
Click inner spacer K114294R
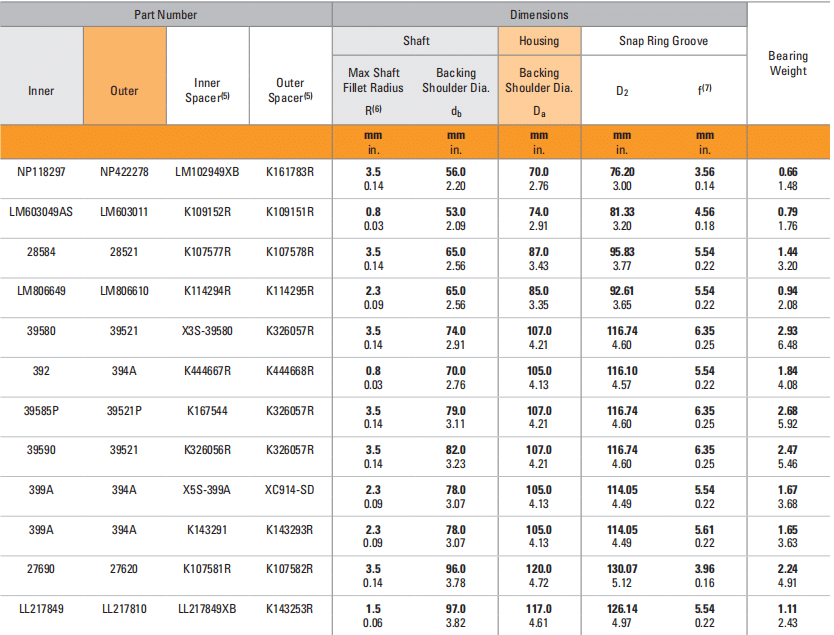[207, 291]
